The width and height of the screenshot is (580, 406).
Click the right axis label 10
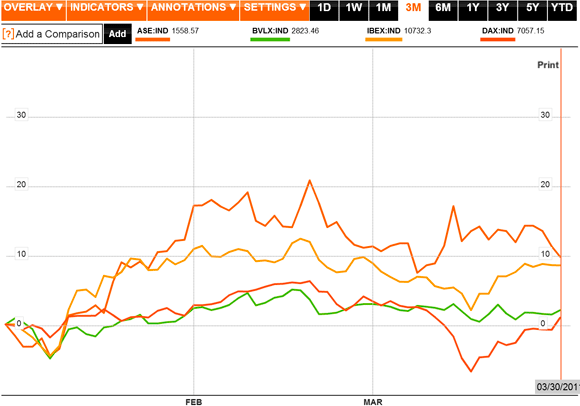545,254
